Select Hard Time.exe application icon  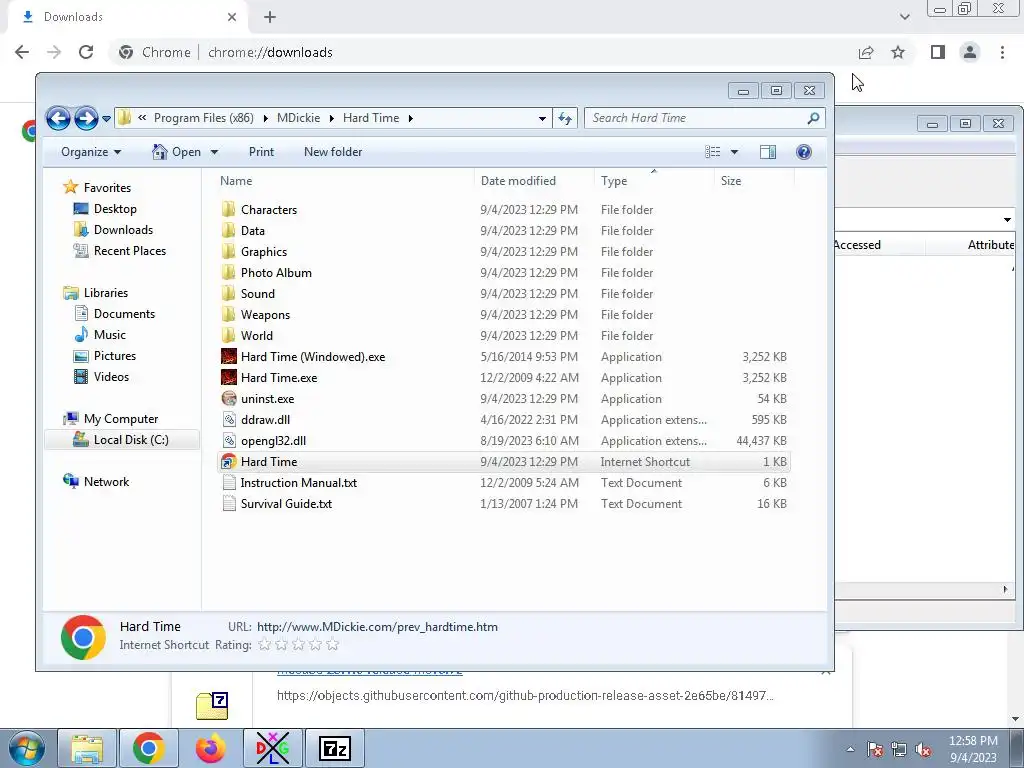pos(229,377)
